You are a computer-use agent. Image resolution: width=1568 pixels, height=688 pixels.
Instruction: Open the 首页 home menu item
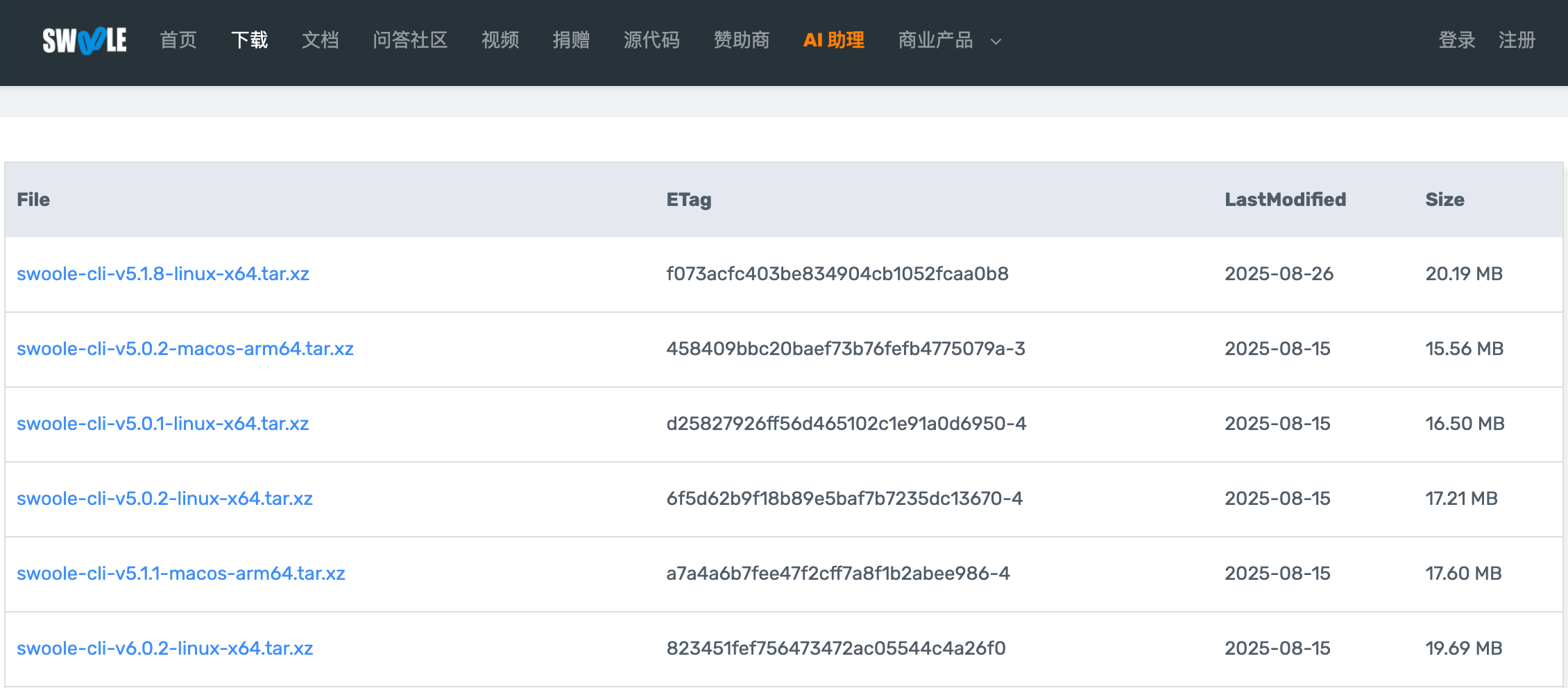[x=178, y=40]
